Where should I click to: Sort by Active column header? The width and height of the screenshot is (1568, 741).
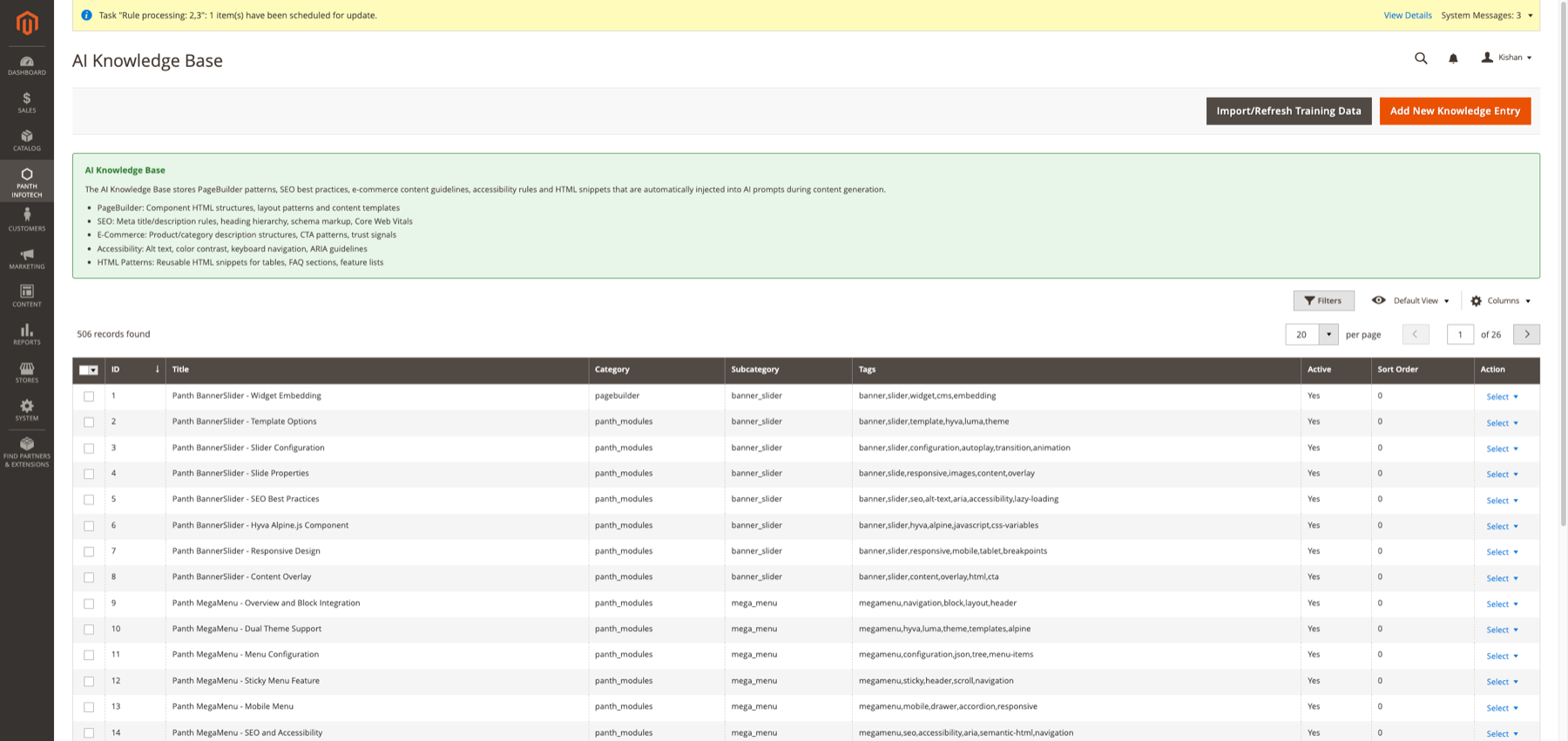point(1335,369)
